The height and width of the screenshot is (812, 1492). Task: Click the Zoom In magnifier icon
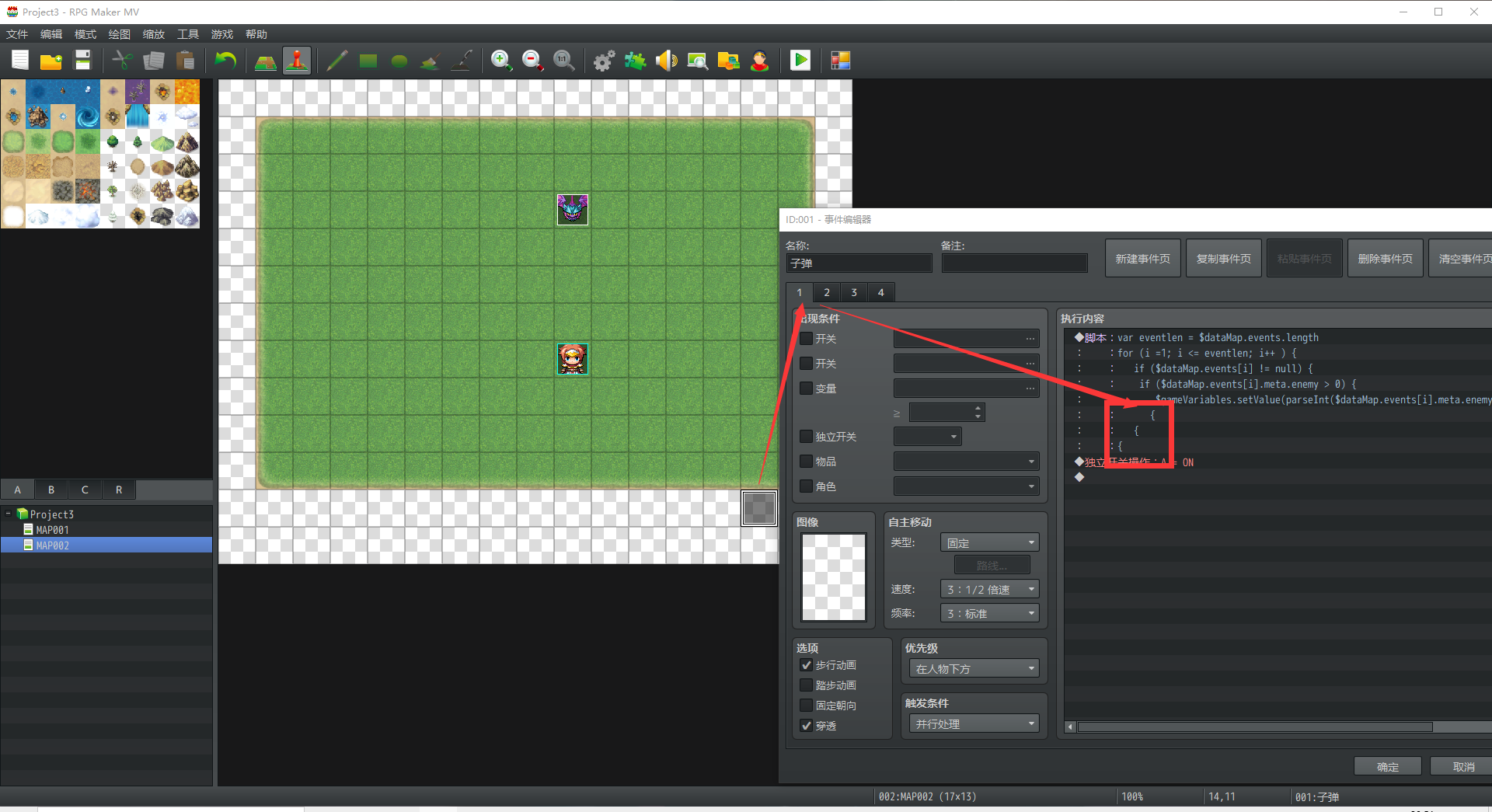click(x=502, y=61)
